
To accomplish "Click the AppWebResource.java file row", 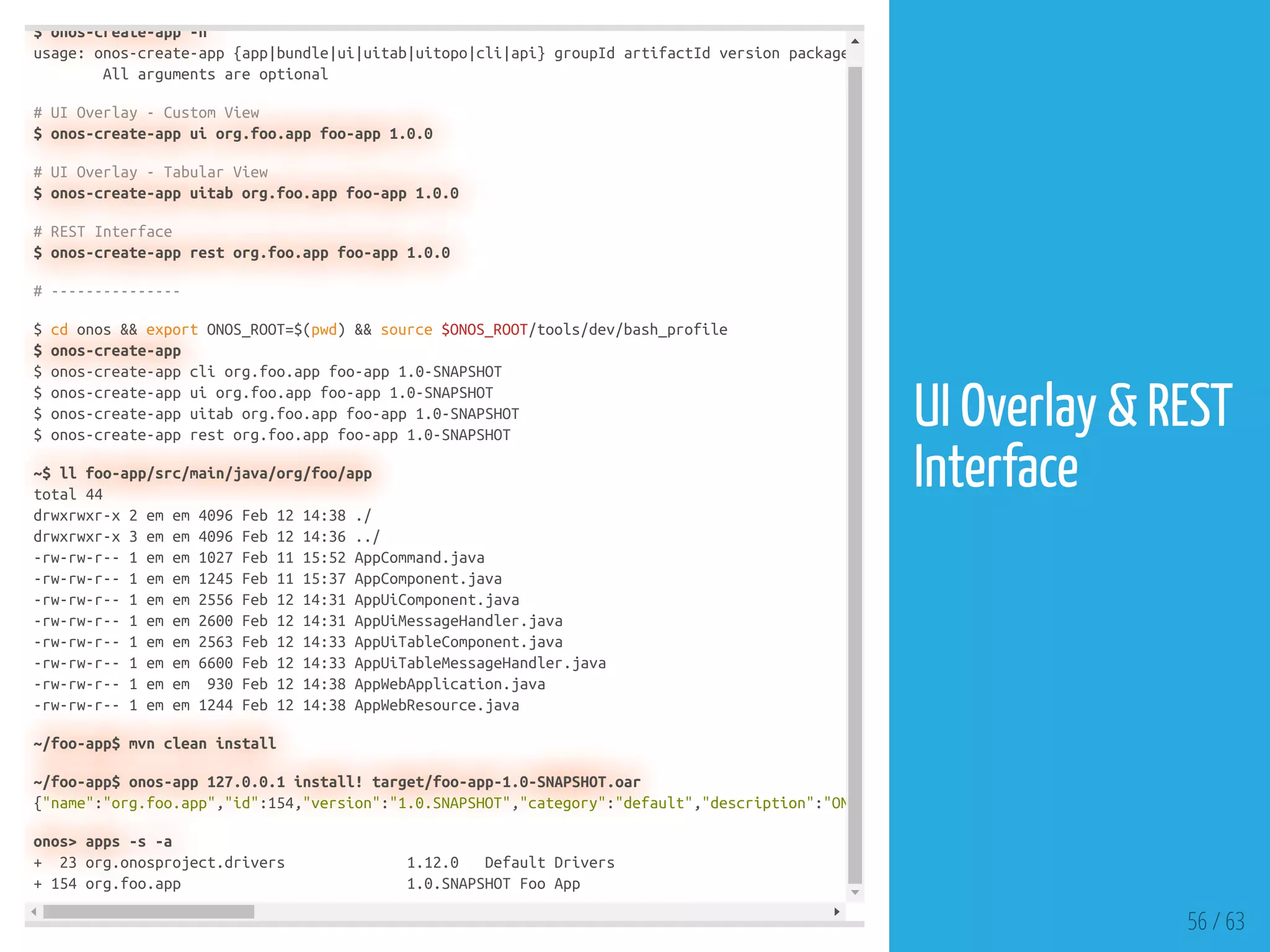I will point(277,705).
